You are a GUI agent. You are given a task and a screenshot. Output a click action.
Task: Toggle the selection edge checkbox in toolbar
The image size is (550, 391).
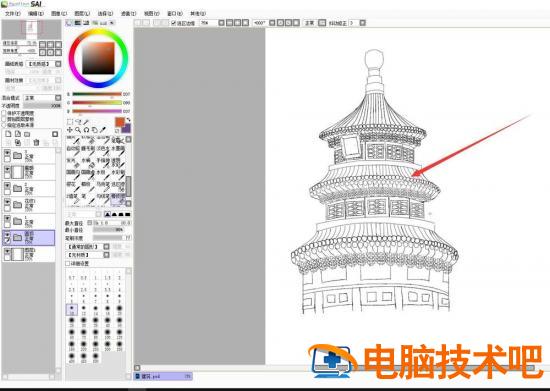[x=173, y=23]
